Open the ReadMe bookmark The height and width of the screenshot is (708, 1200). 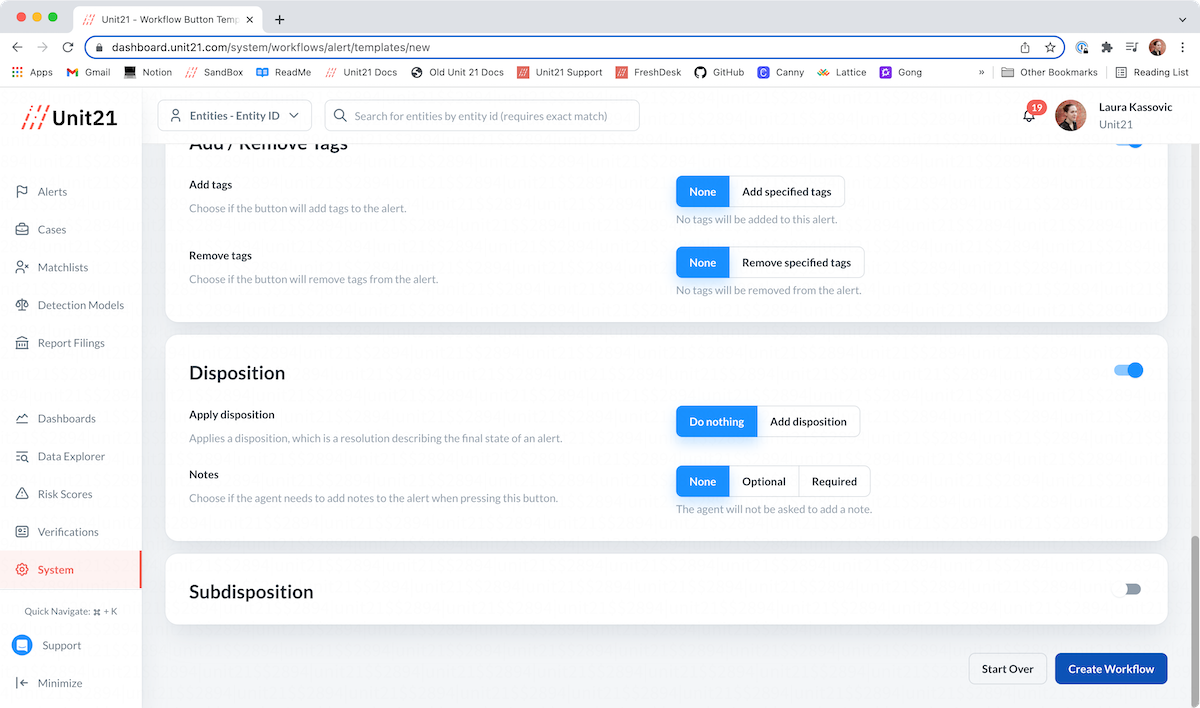pos(283,73)
